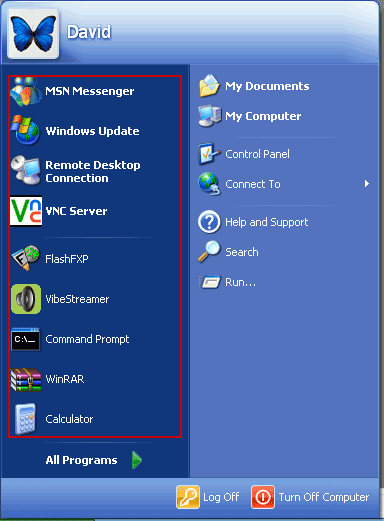Click the blue butterfly user picture
The image size is (384, 521).
click(x=33, y=34)
